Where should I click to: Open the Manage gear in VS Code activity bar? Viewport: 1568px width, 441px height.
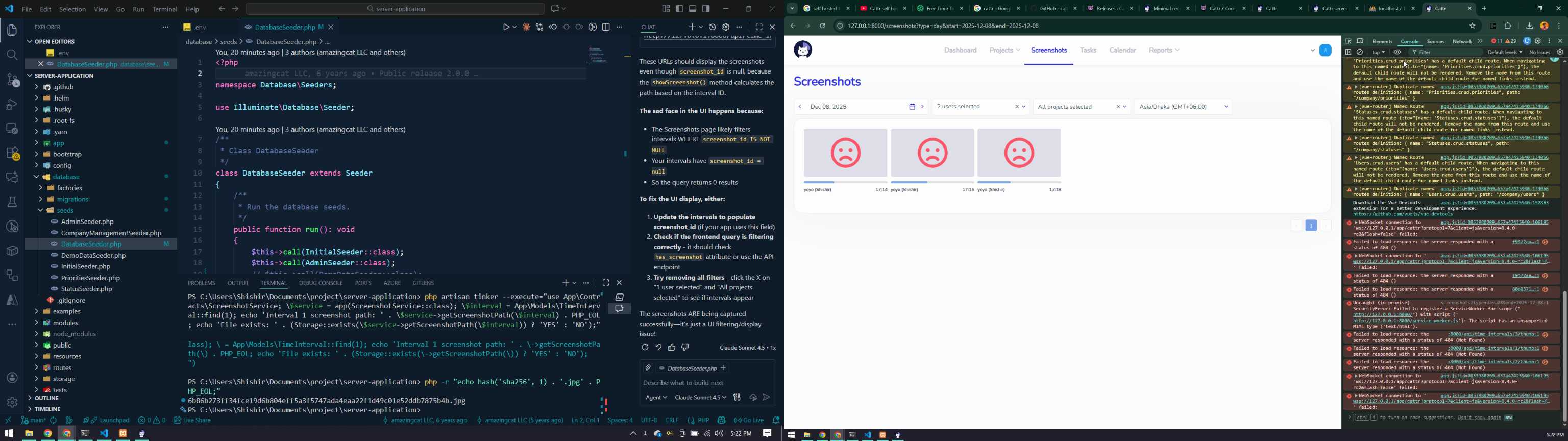tap(12, 402)
